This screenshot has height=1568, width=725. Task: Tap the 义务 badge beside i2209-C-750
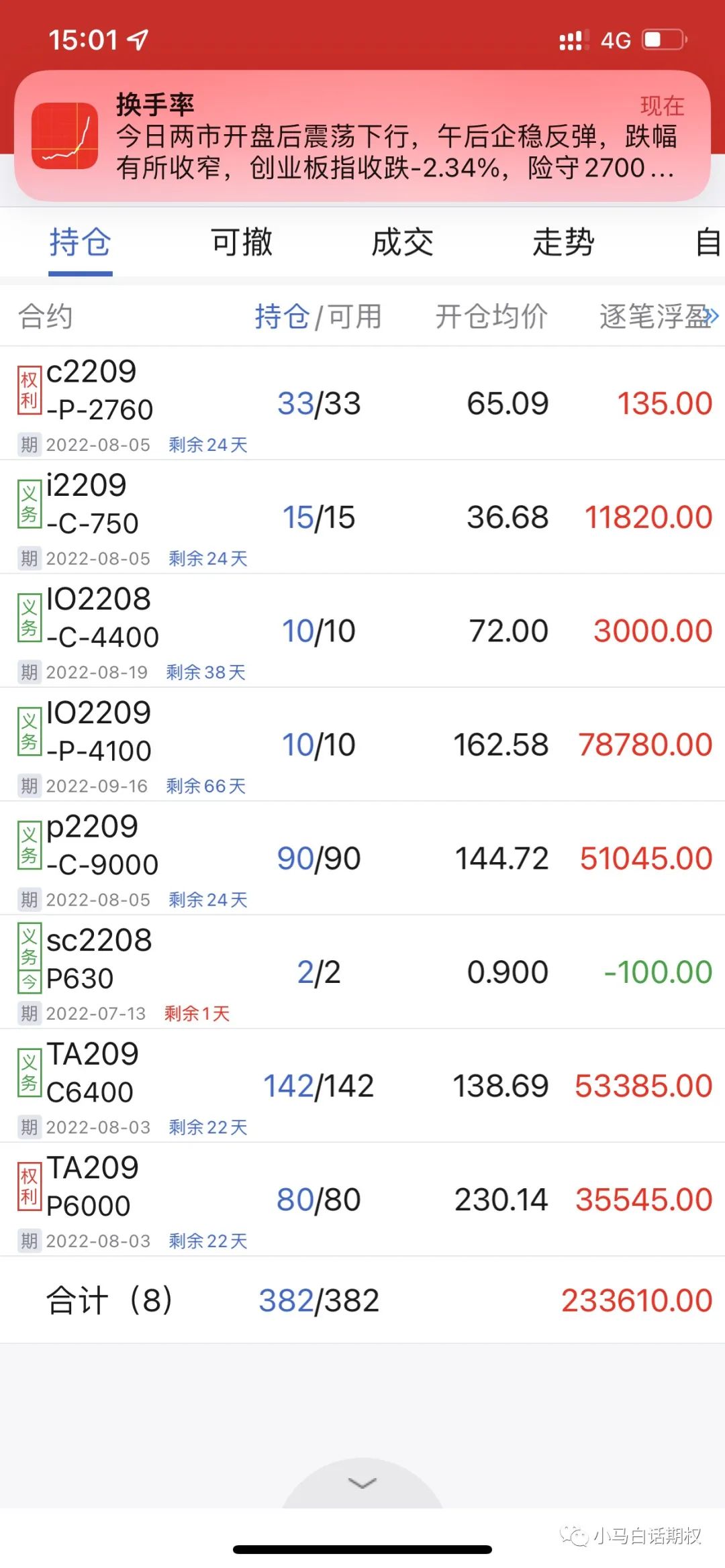click(29, 505)
